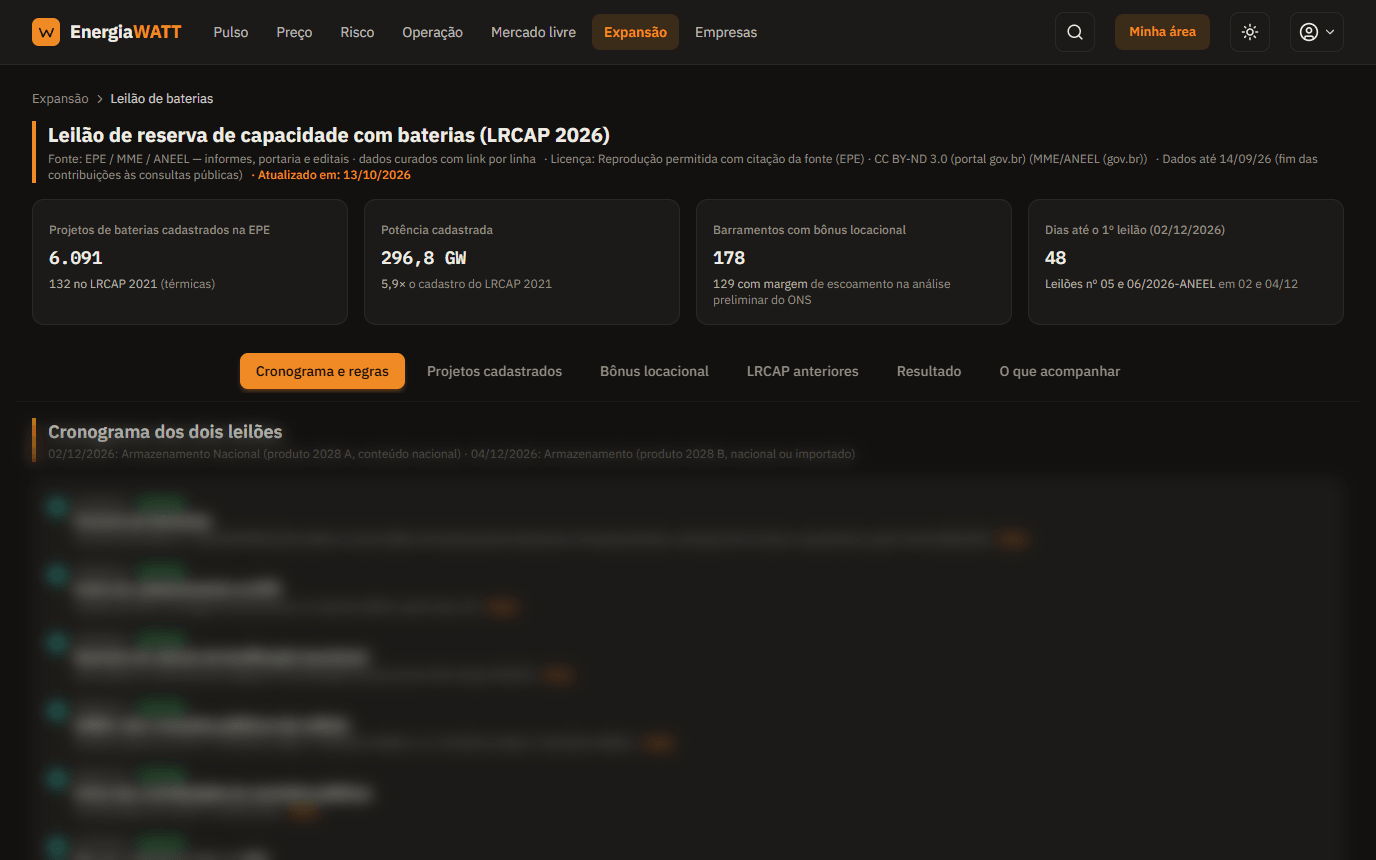
Task: Click the 178 barramentos value
Action: pyautogui.click(x=729, y=258)
